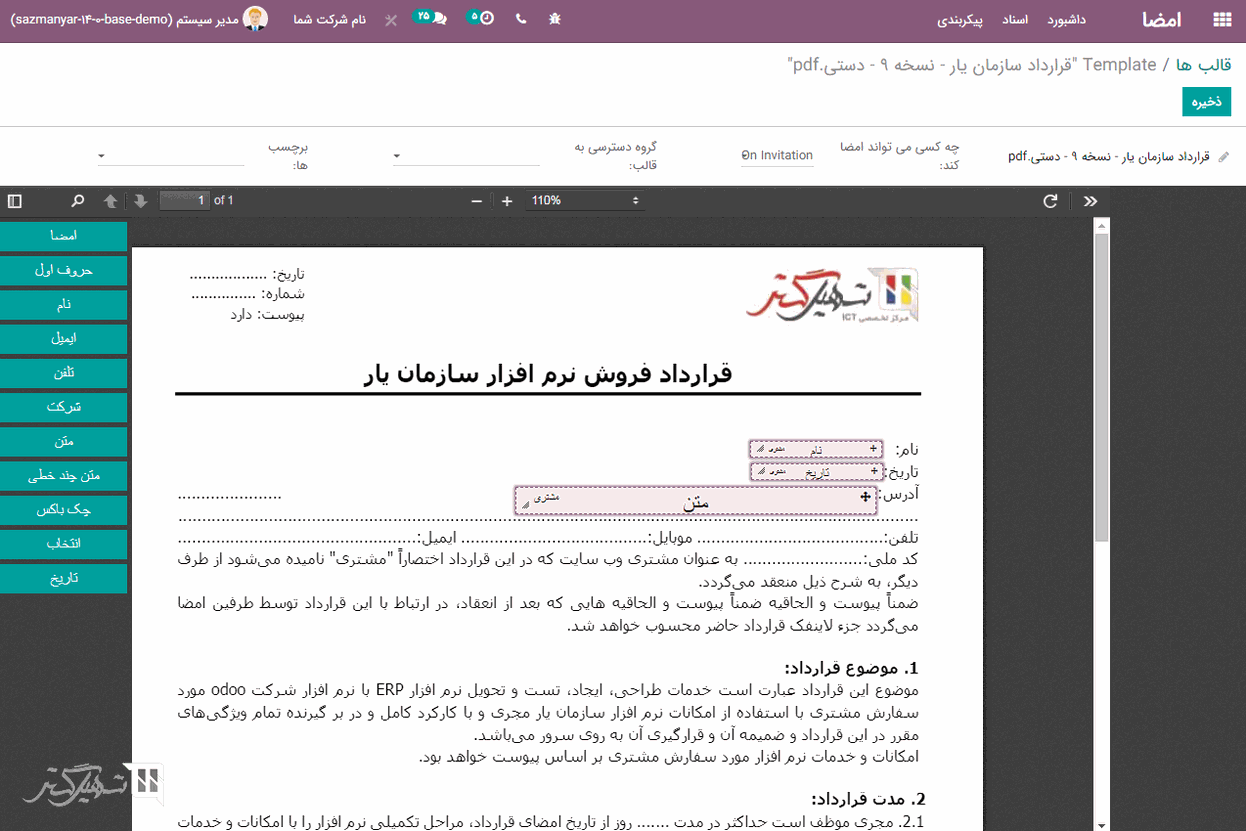This screenshot has width=1246, height=831.
Task: Open the bug debug menu icon
Action: [556, 19]
